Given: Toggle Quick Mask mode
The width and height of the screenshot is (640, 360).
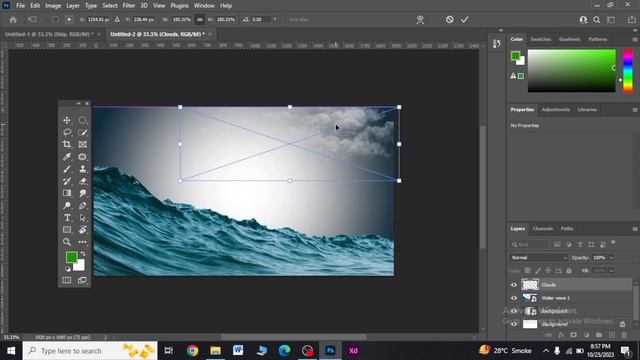Looking at the screenshot, I should (x=67, y=280).
